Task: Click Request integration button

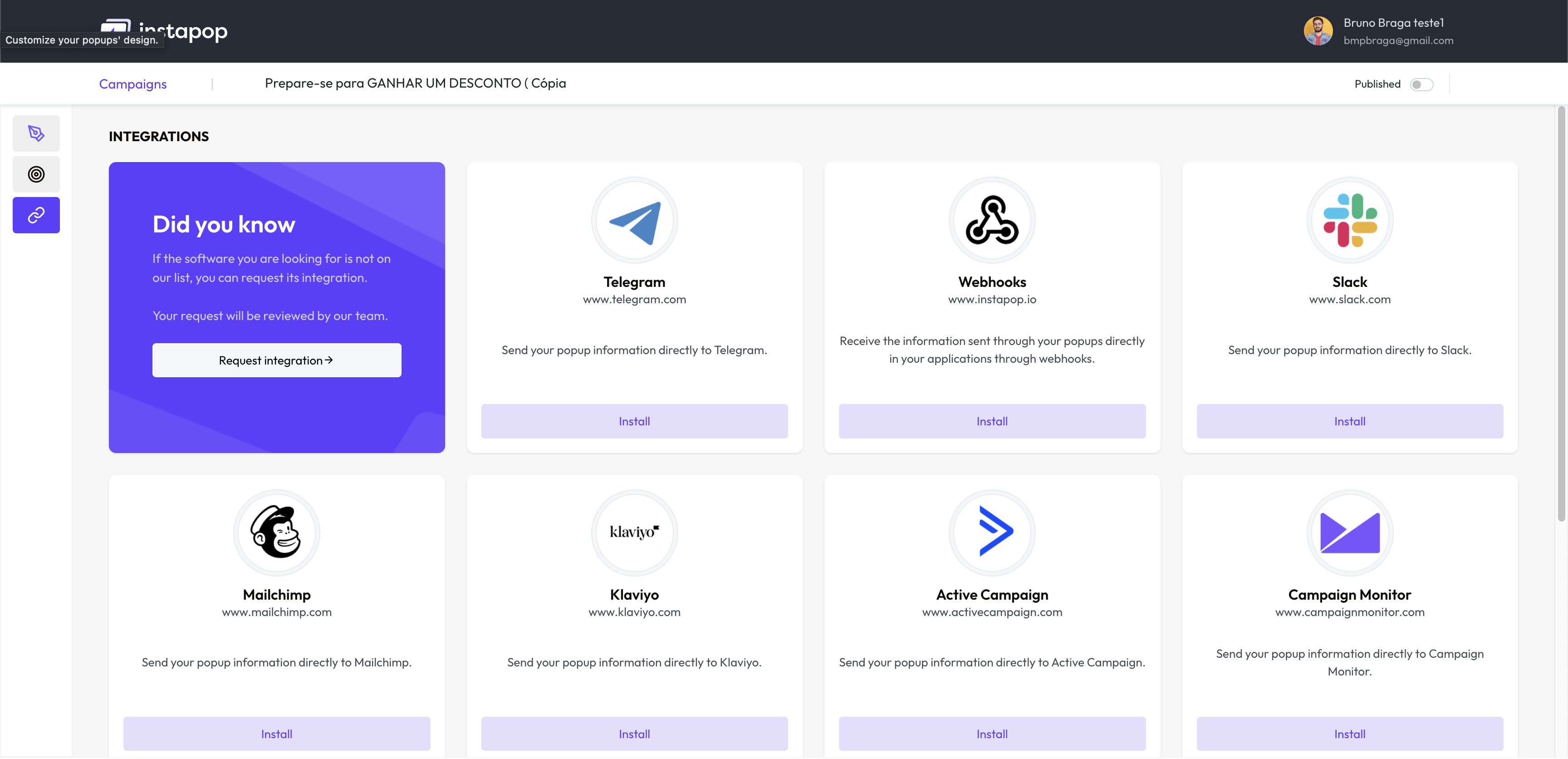Action: pyautogui.click(x=276, y=360)
